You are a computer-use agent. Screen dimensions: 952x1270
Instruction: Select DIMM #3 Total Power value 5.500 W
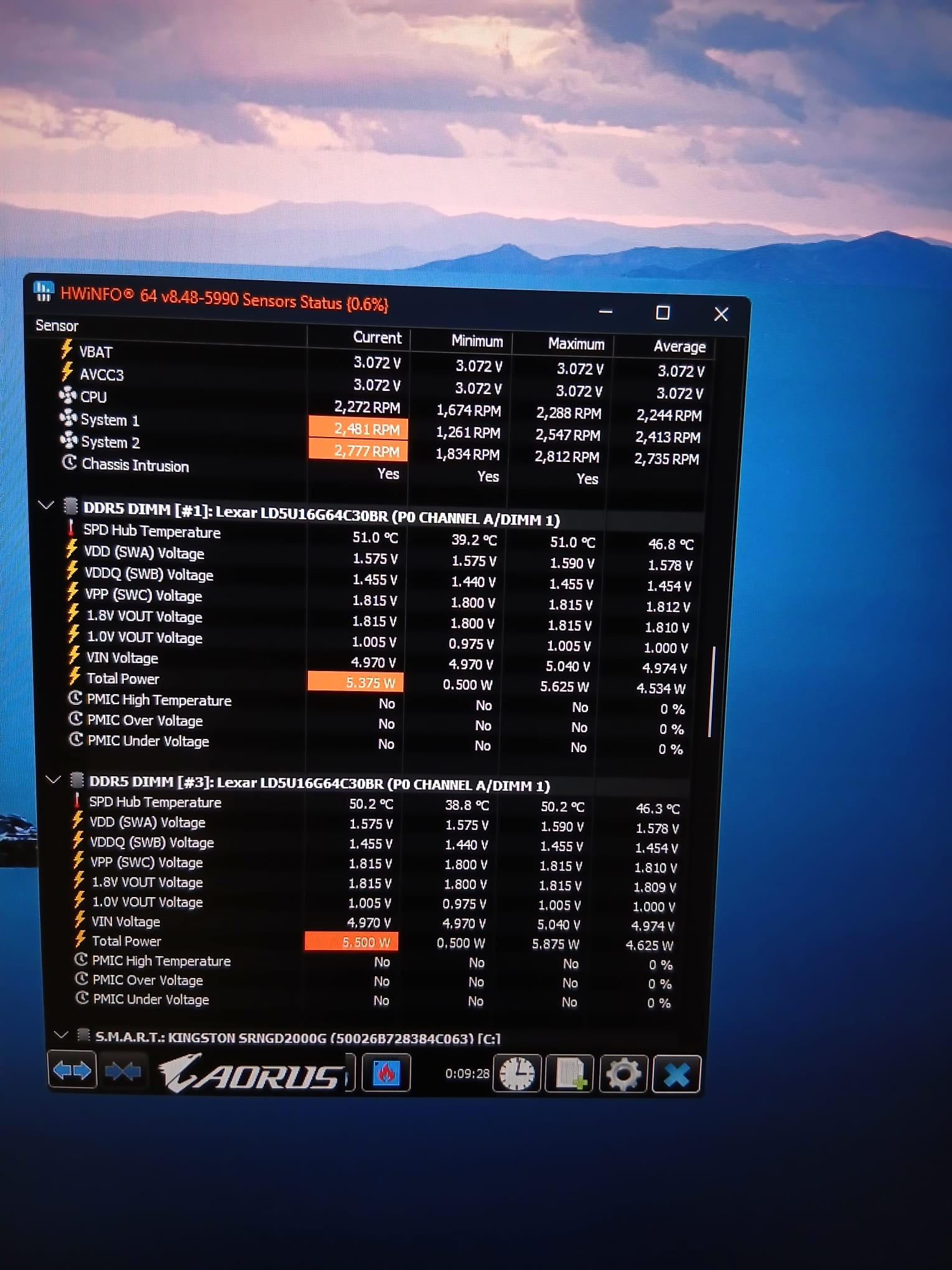click(352, 941)
